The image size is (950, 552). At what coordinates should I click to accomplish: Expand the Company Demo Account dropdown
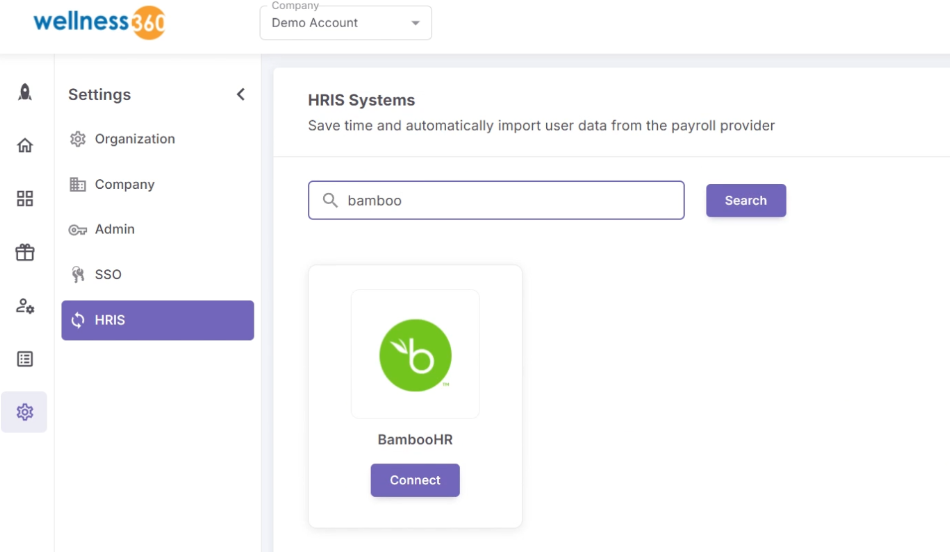tap(345, 23)
